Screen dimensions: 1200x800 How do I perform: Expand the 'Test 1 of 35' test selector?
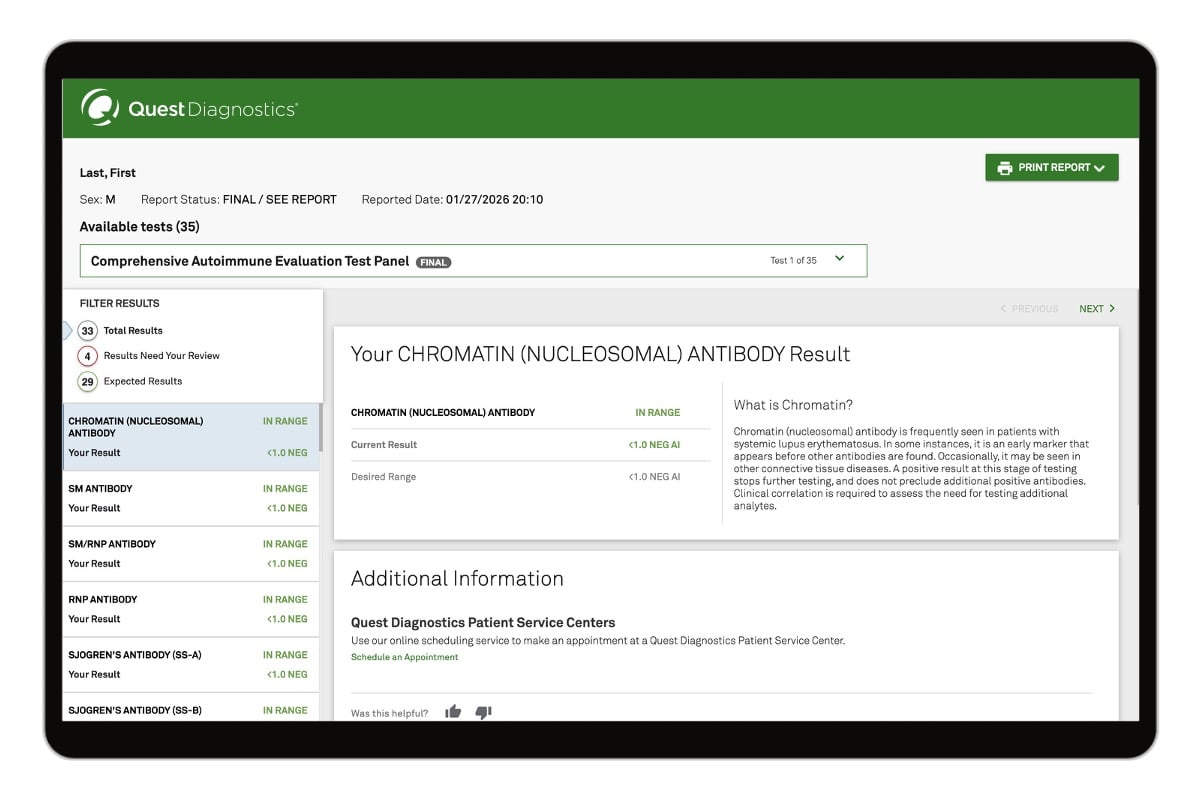[x=840, y=257]
